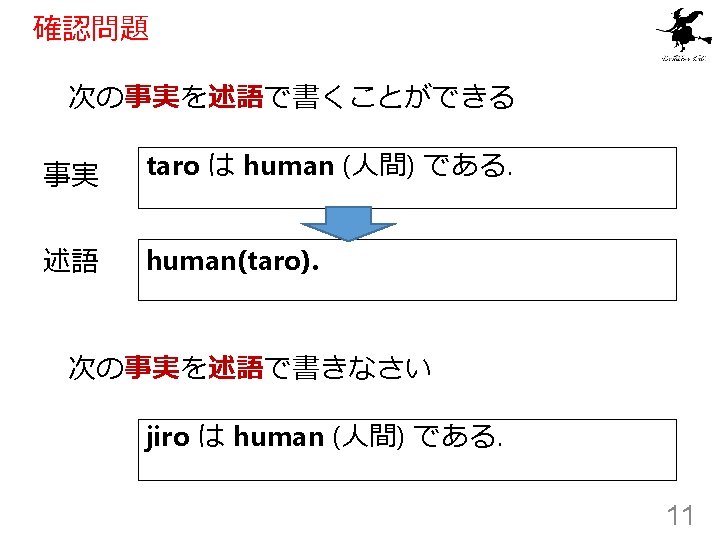Click the word taro in the first box

click(172, 167)
